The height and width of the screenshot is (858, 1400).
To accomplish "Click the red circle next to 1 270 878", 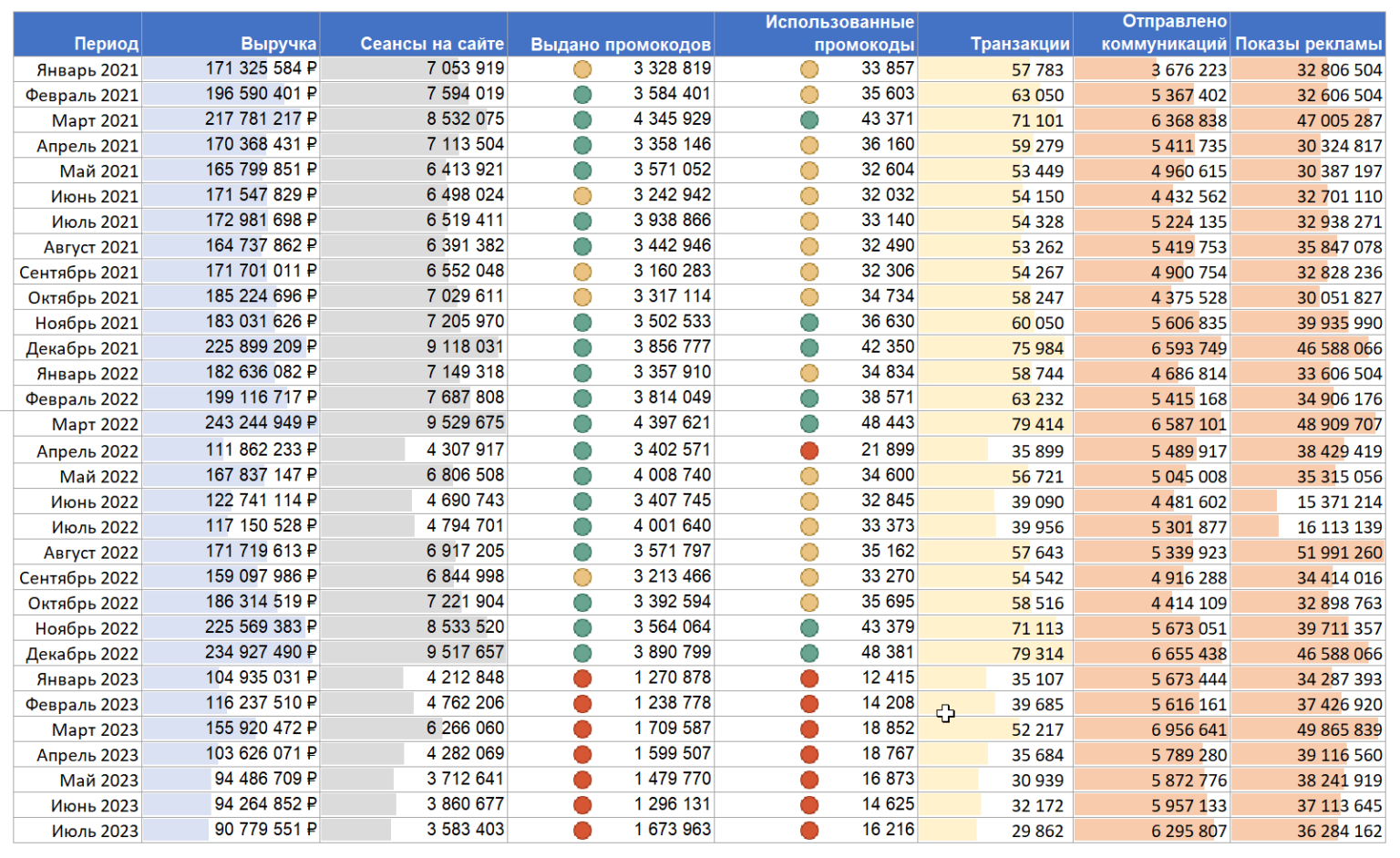I will (582, 678).
